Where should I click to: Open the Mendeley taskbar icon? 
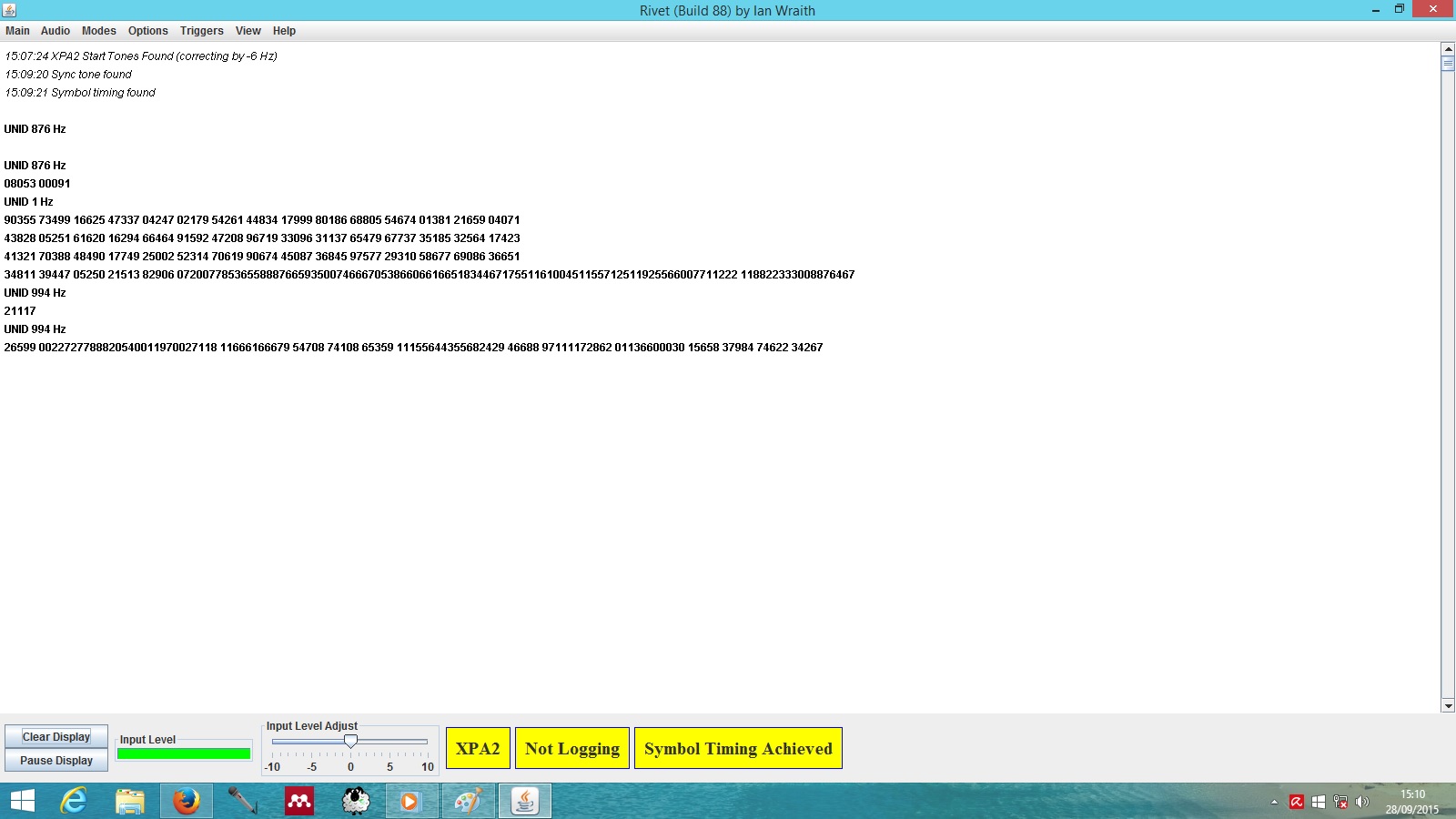click(x=299, y=801)
